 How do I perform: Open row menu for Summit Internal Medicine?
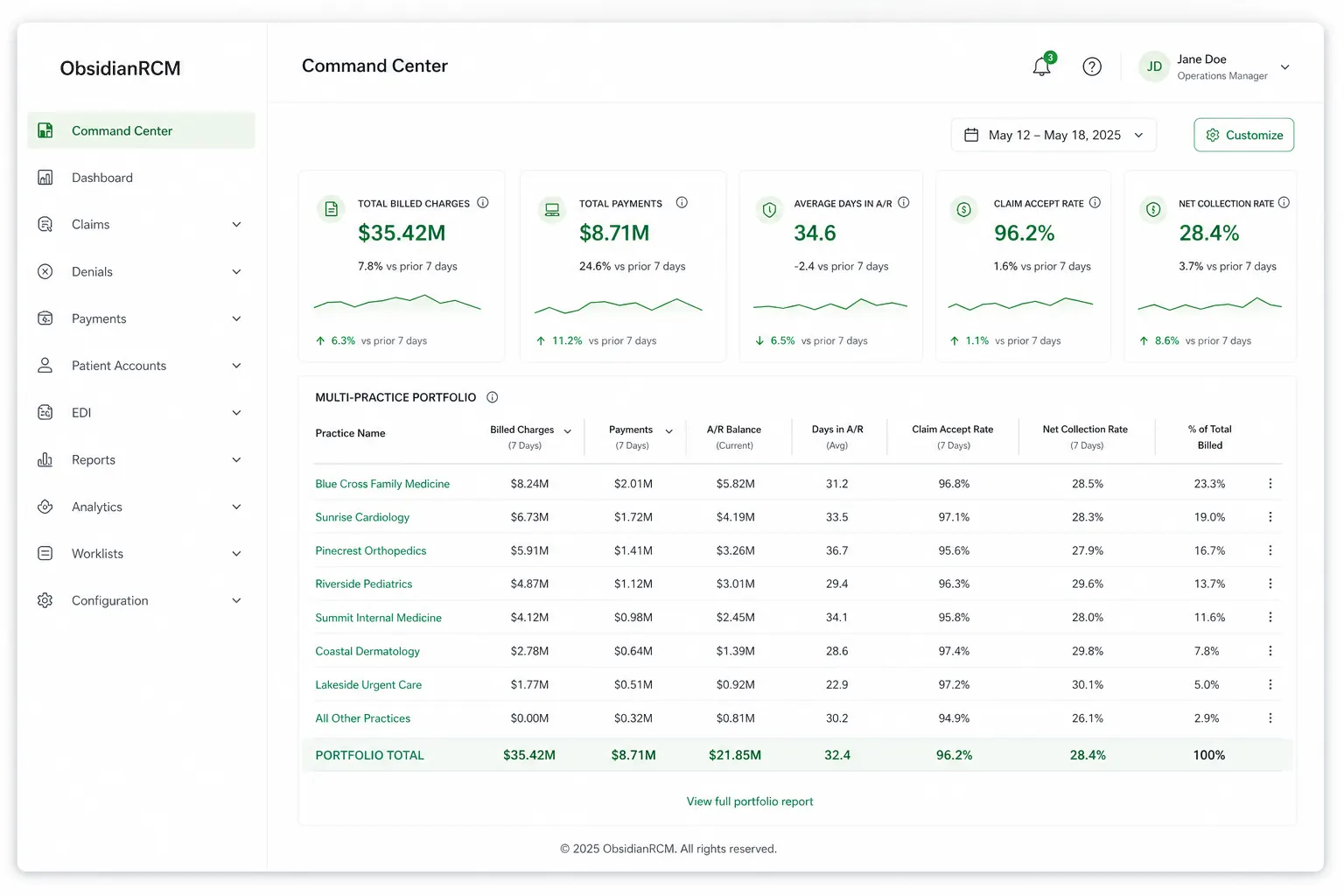point(1270,618)
